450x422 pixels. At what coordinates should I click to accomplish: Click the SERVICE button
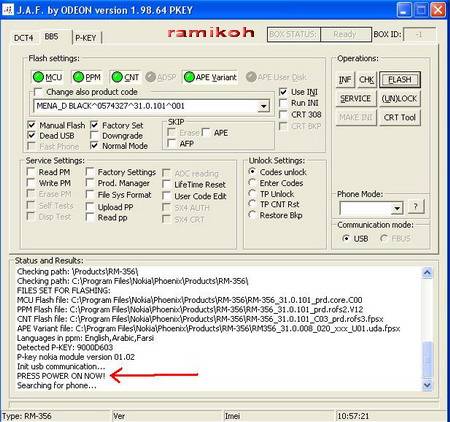click(x=356, y=99)
